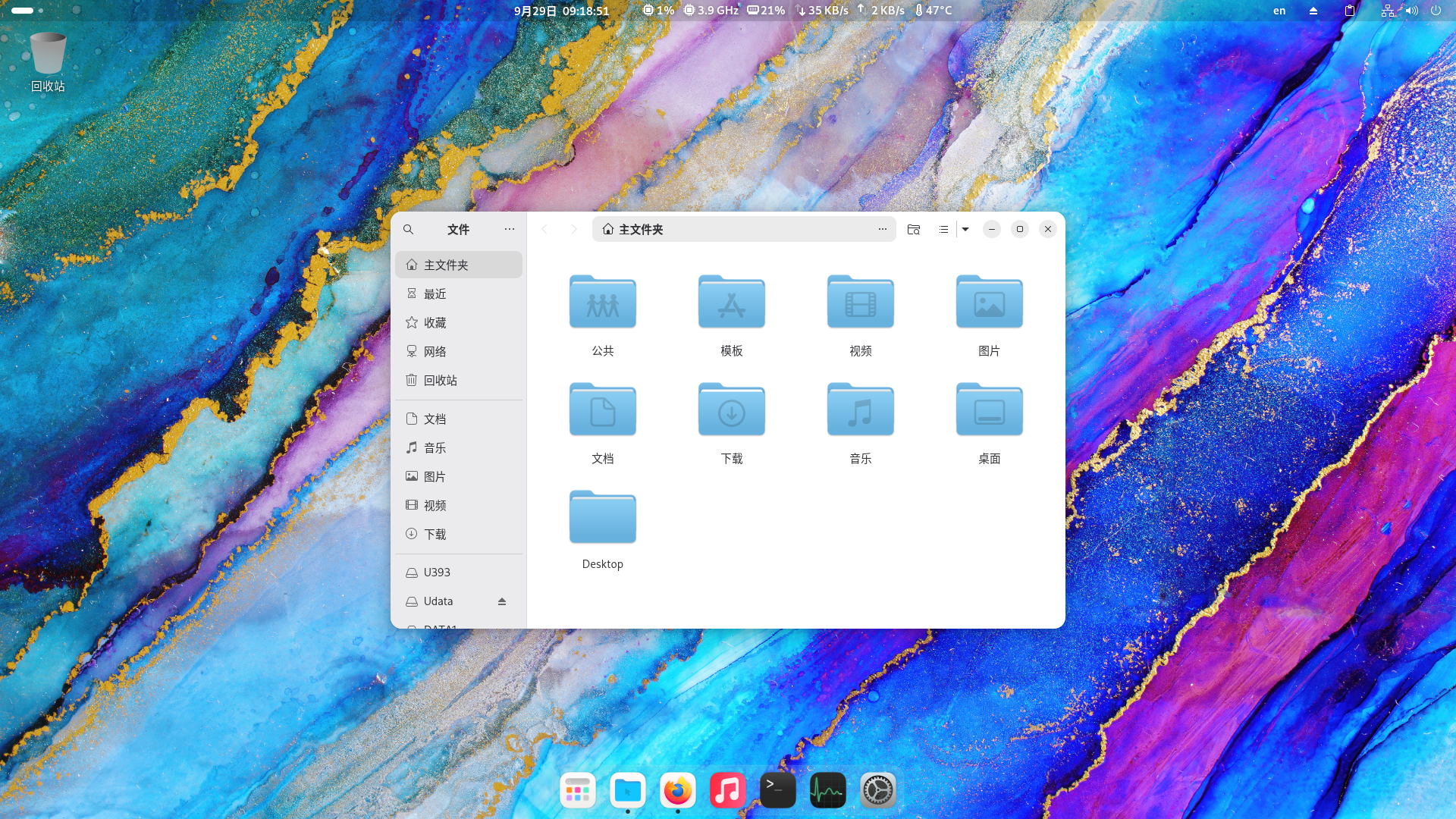The height and width of the screenshot is (819, 1456).
Task: Switch to list view icon
Action: [x=943, y=229]
